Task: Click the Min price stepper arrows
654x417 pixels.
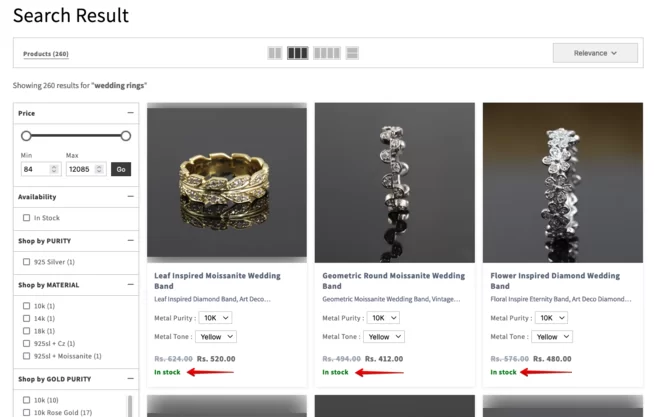Action: click(54, 169)
